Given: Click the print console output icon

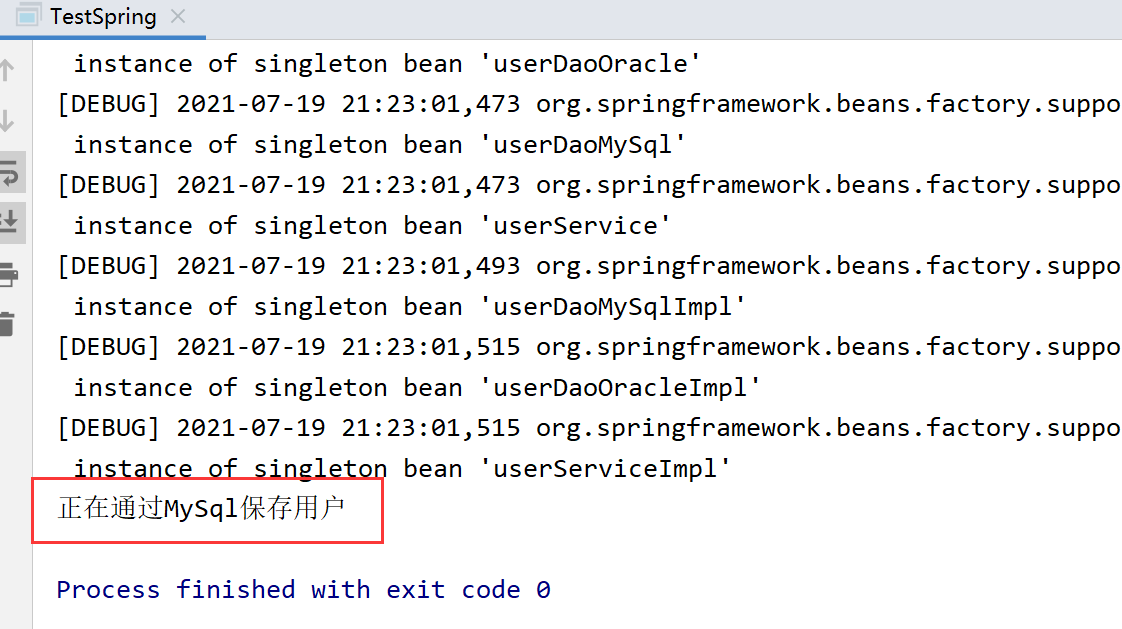Looking at the screenshot, I should (x=9, y=275).
